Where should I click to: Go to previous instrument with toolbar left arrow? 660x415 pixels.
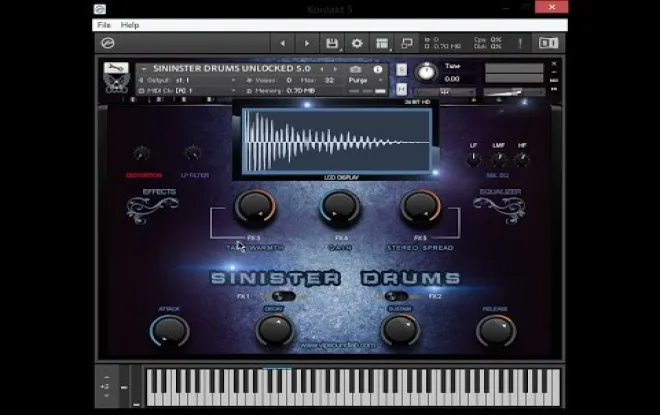(282, 43)
